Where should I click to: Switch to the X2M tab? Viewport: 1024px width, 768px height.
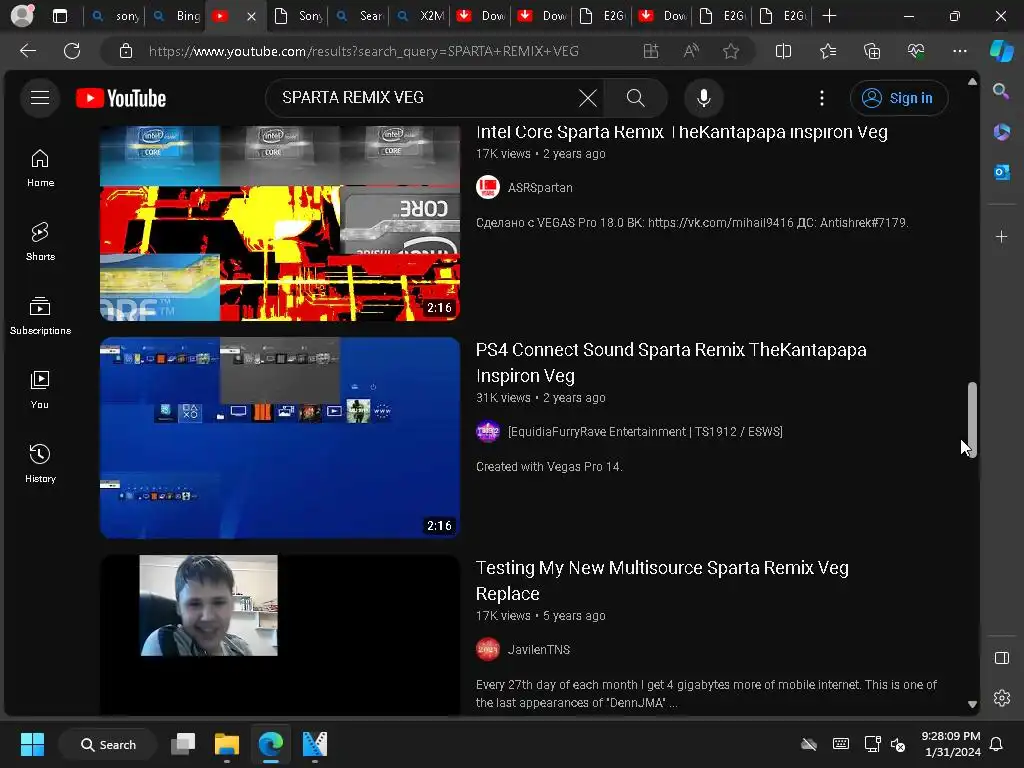(x=420, y=16)
